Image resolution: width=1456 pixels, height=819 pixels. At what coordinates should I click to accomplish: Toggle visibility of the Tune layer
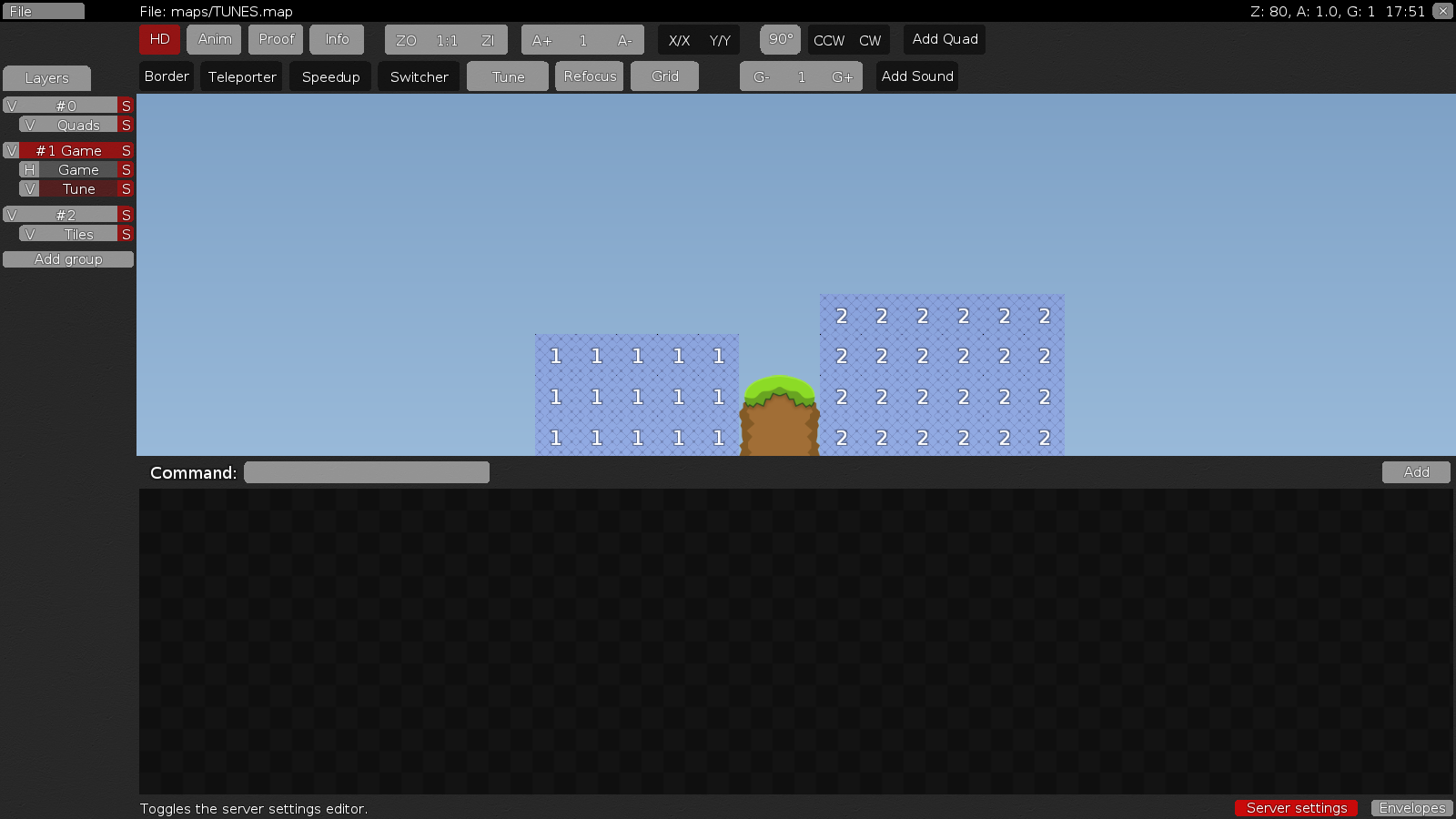coord(28,188)
